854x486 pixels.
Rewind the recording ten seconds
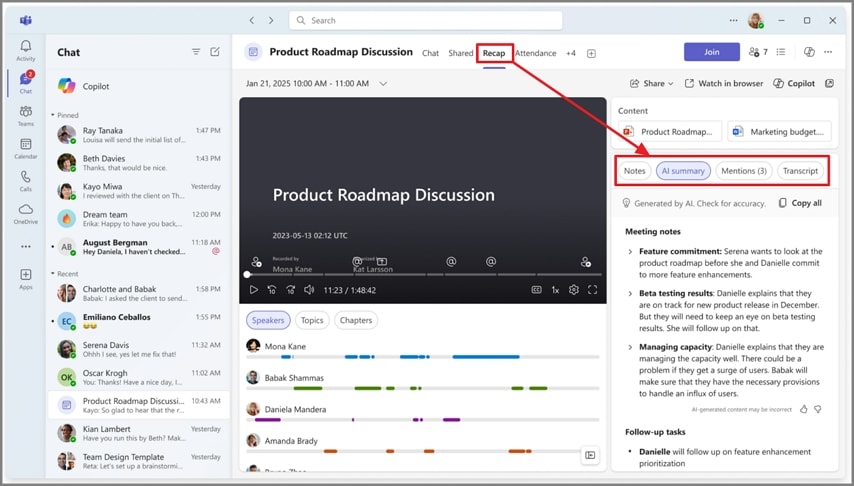271,290
